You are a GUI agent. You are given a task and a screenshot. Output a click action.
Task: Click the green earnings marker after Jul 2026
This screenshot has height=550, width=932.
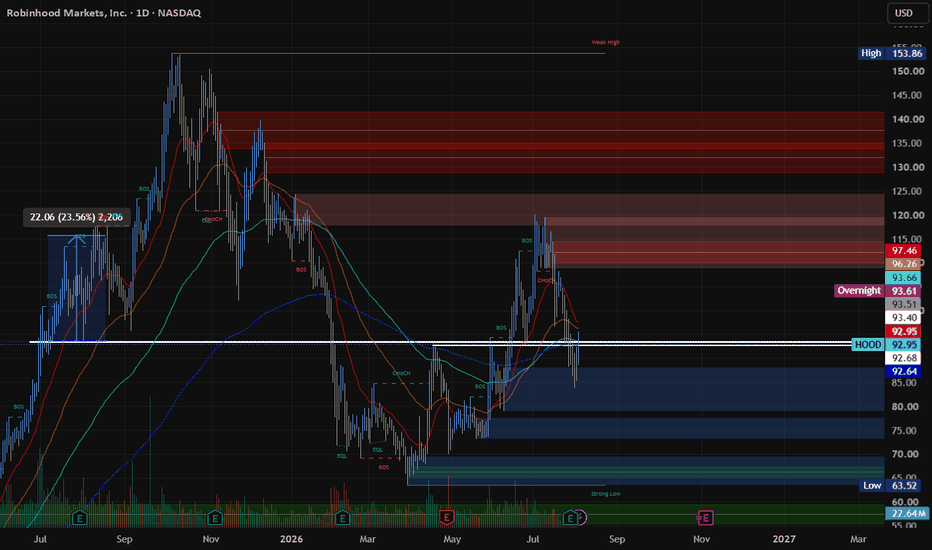tap(569, 518)
